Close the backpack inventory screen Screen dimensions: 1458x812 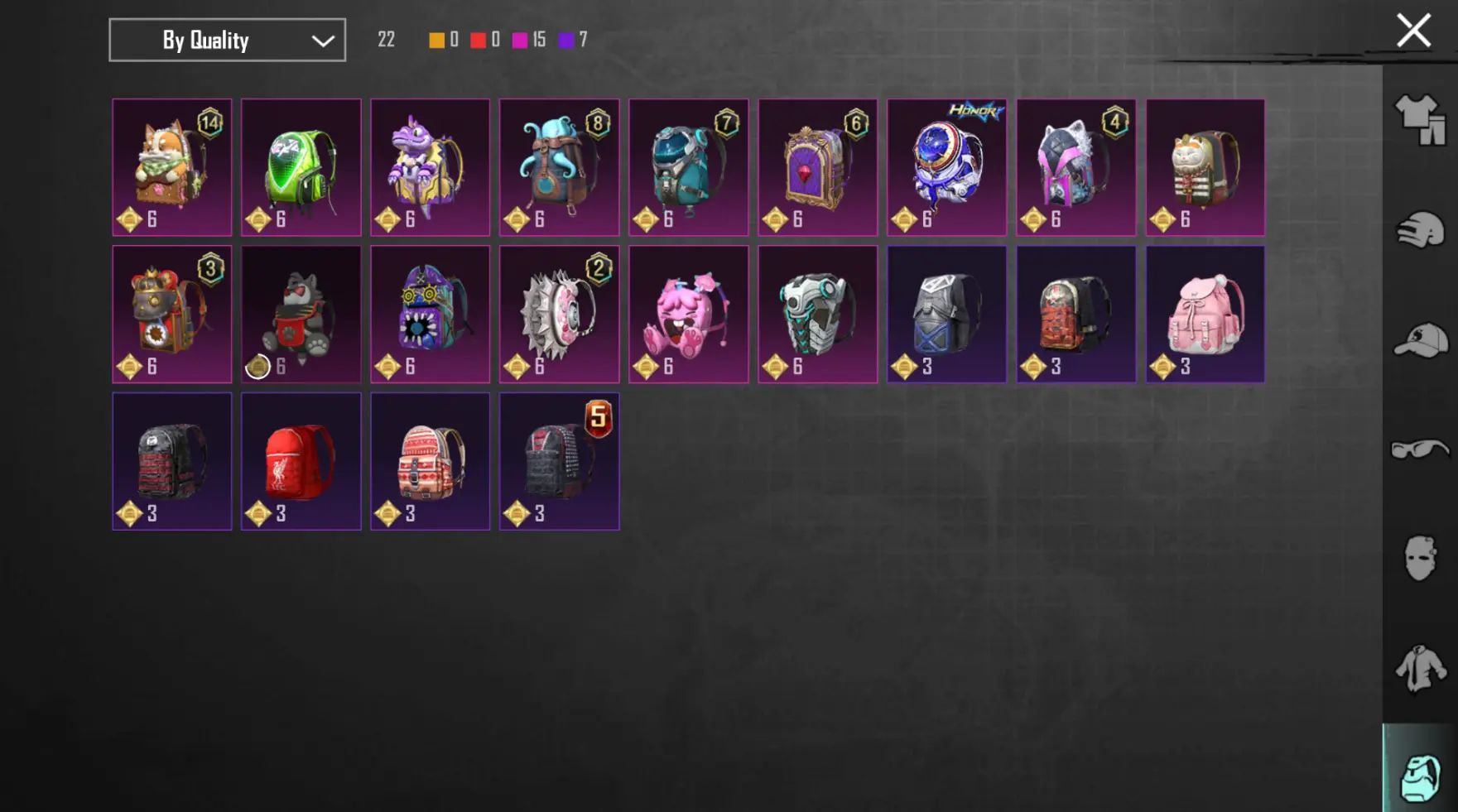pyautogui.click(x=1413, y=31)
